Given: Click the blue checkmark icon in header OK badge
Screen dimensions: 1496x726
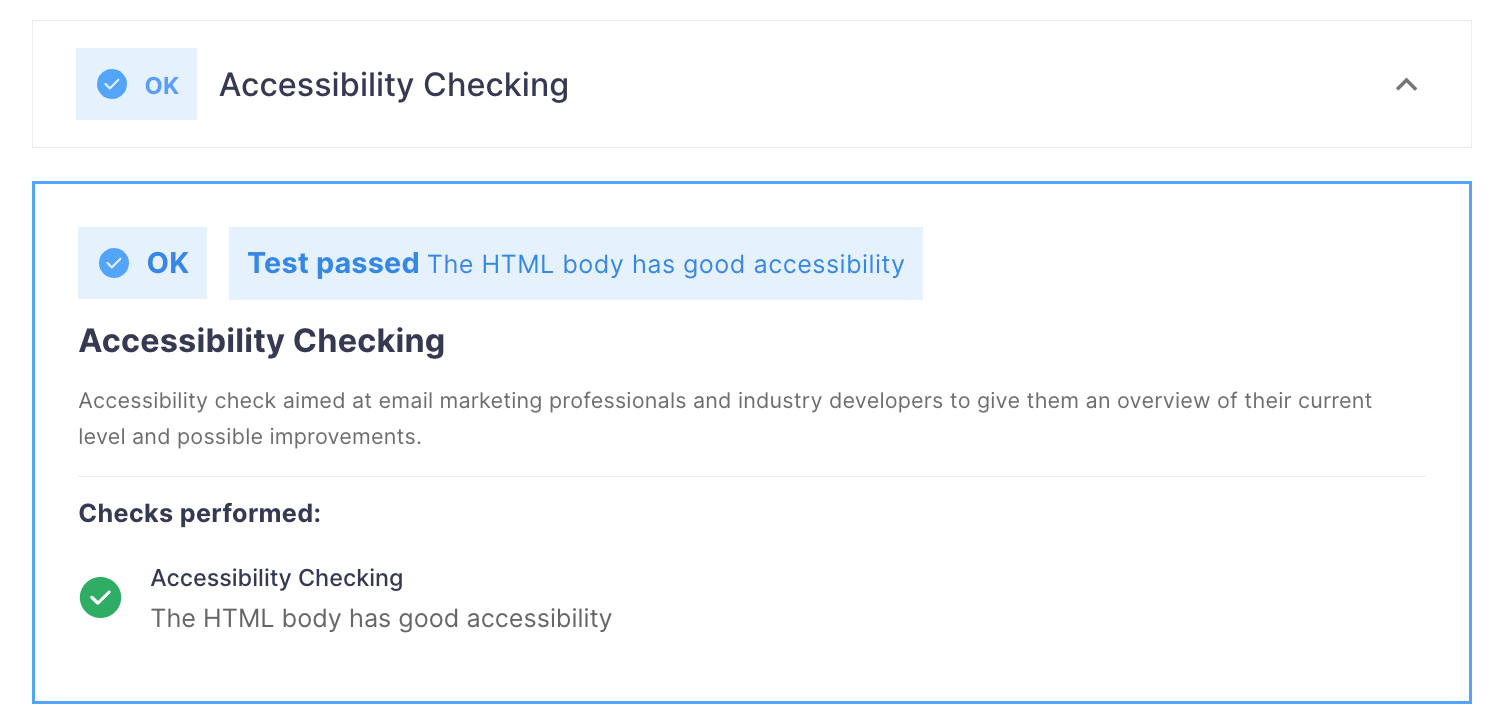Looking at the screenshot, I should [112, 85].
